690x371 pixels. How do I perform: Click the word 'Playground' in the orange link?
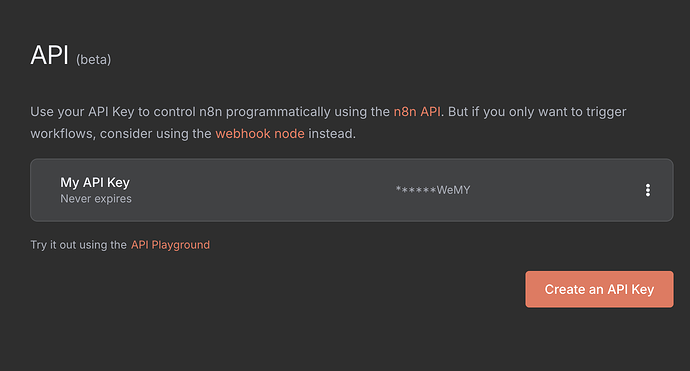click(x=180, y=245)
